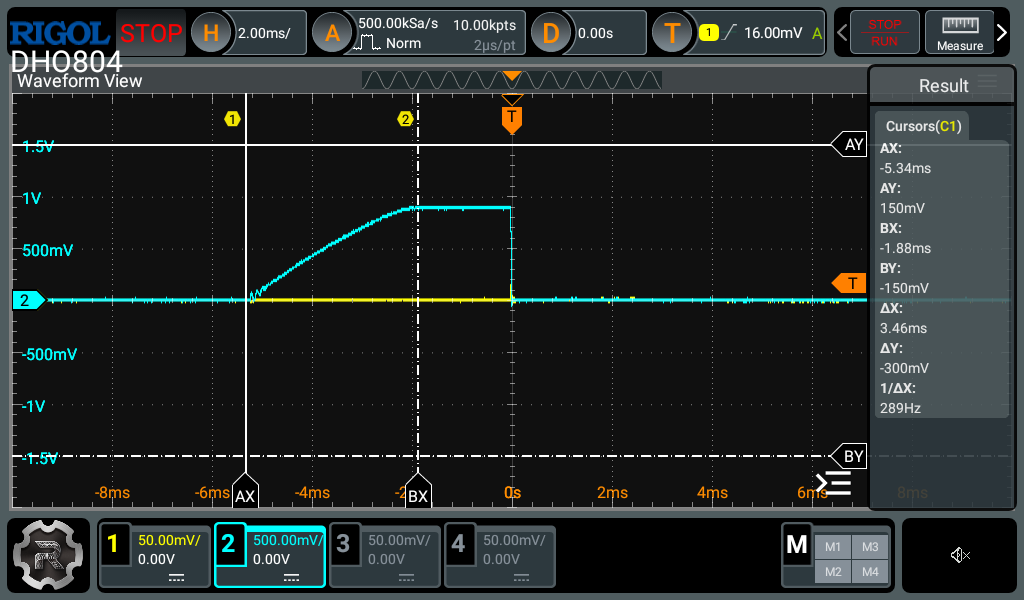Select the Cursors(C1) tab
This screenshot has width=1024, height=600.
[x=922, y=126]
